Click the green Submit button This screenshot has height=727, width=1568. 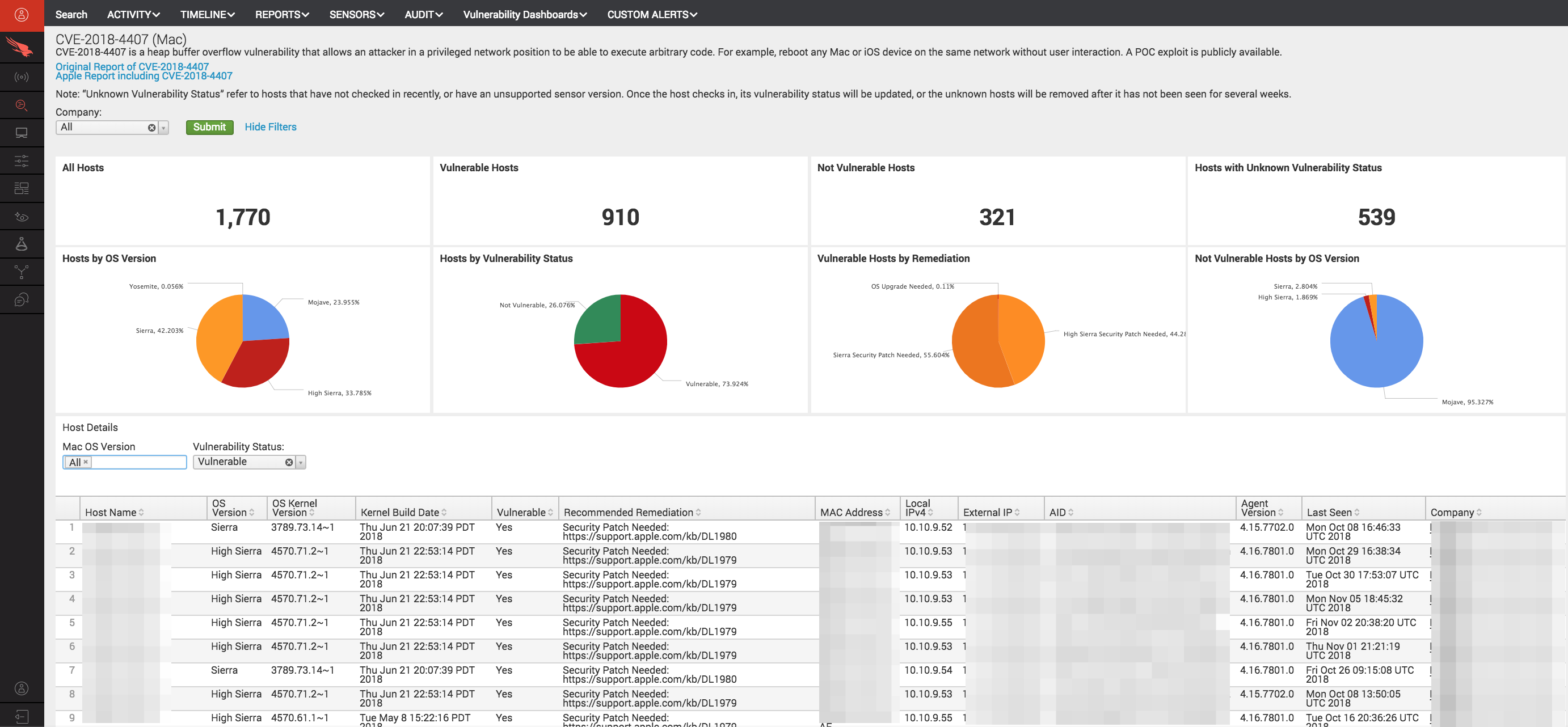209,126
